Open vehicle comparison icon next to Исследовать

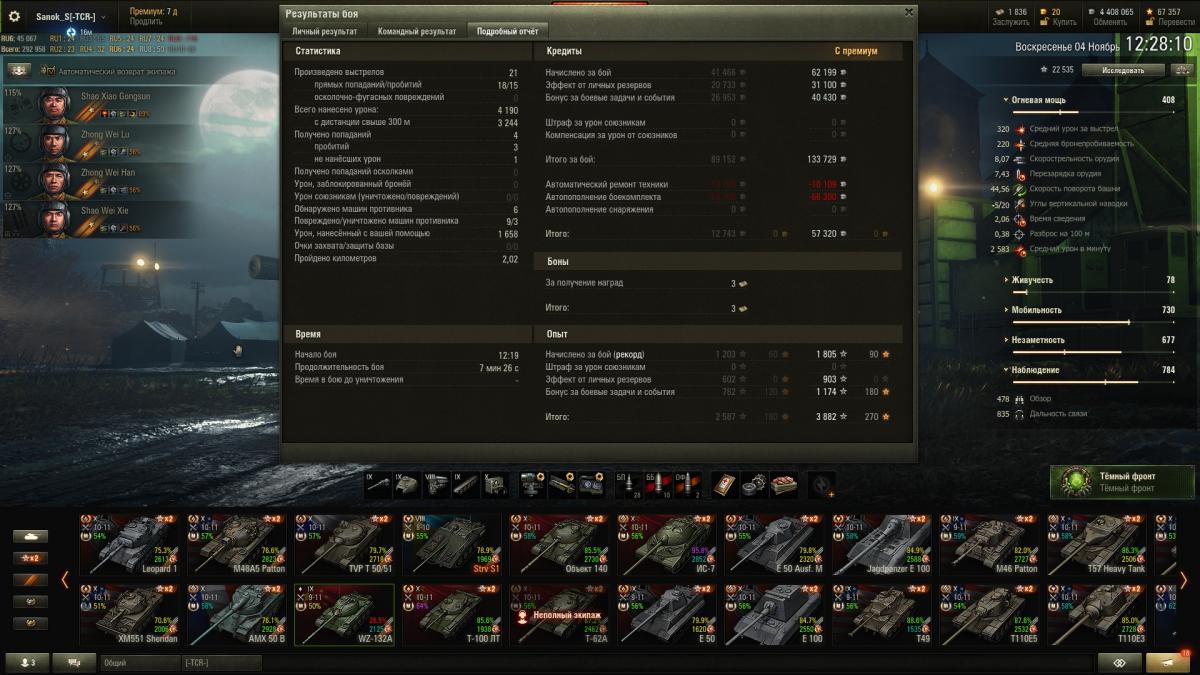[x=1182, y=70]
